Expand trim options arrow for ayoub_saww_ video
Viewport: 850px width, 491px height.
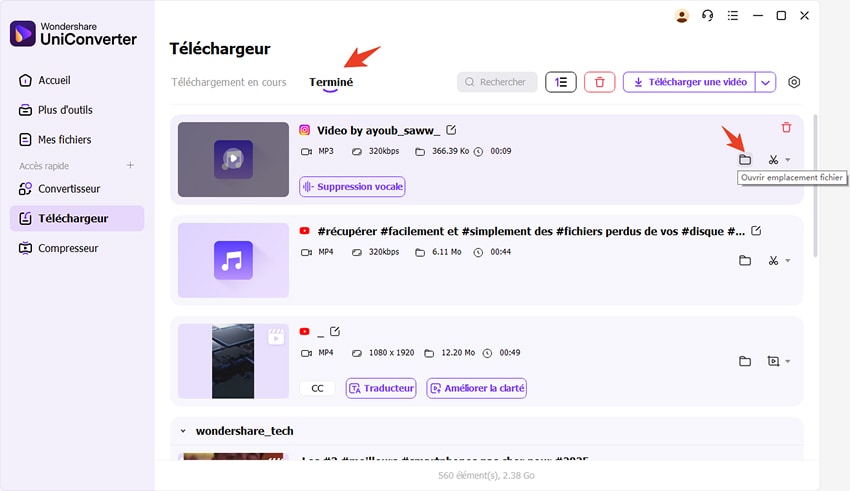[788, 160]
